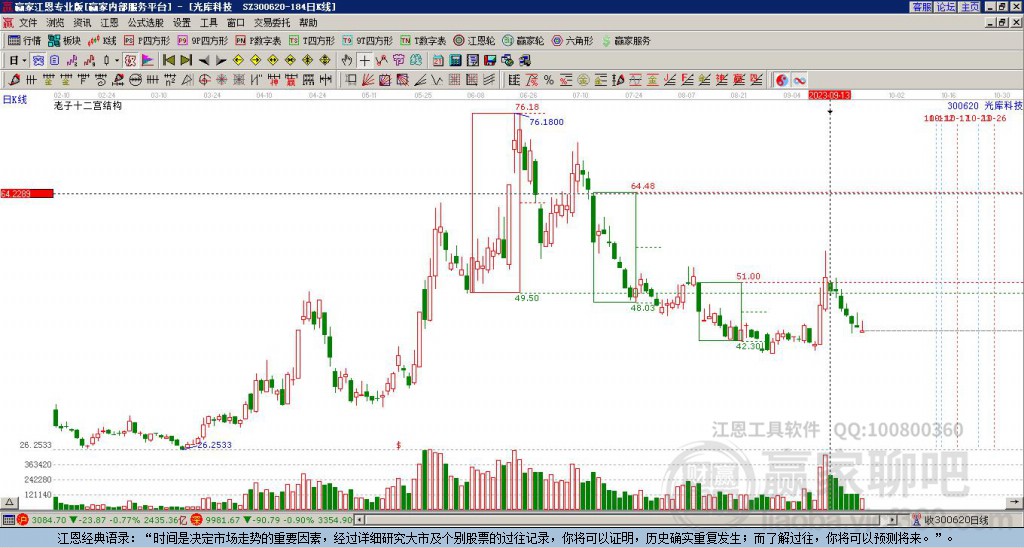Toggle the yin-yang tai chi button

coord(781,80)
